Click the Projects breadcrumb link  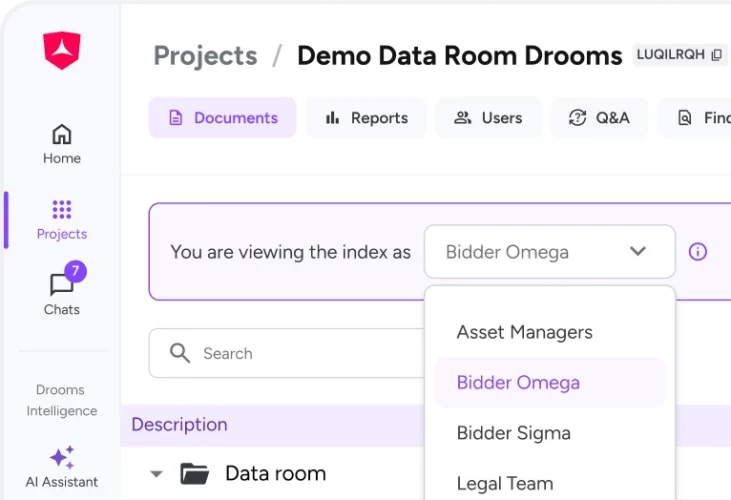pos(206,56)
